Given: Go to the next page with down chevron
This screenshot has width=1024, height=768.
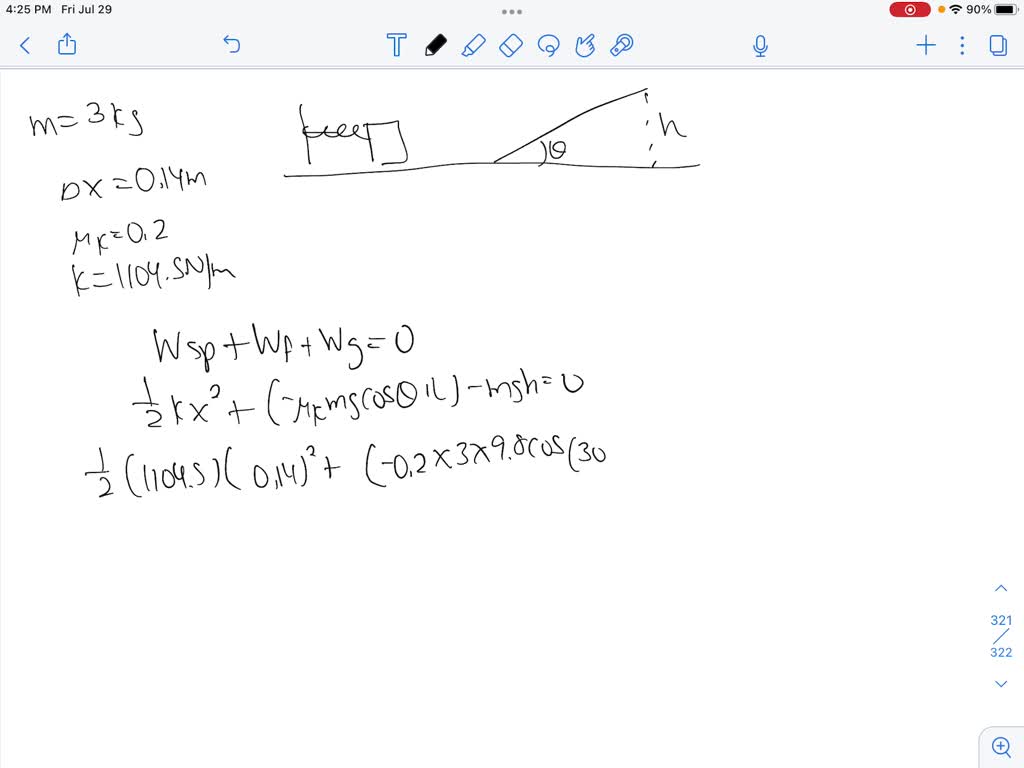Looking at the screenshot, I should [x=1001, y=683].
